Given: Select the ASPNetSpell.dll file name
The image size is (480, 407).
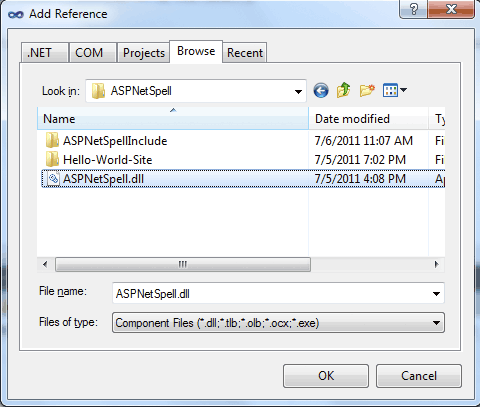Looking at the screenshot, I should coord(103,179).
